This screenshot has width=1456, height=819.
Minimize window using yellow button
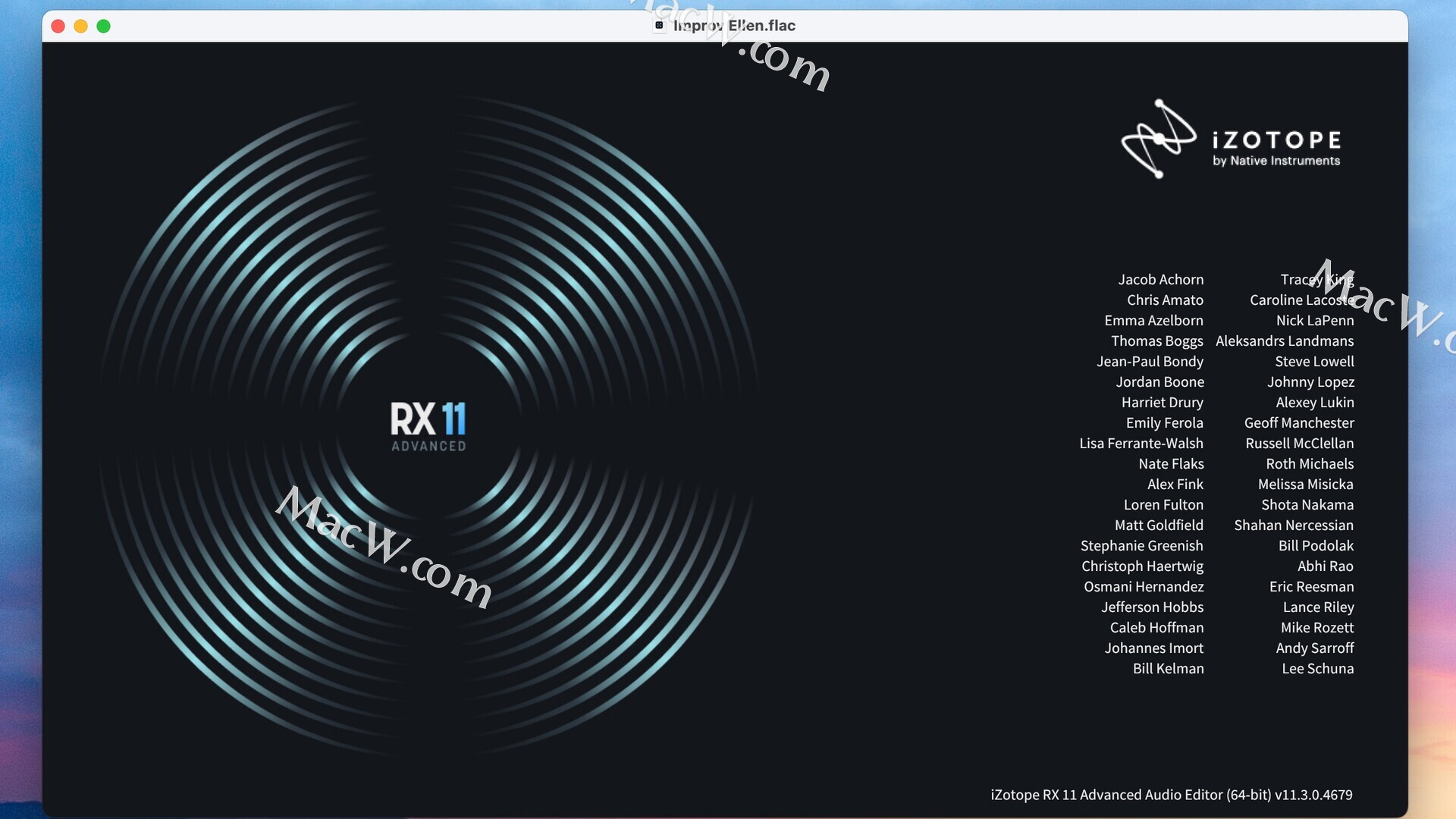80,27
